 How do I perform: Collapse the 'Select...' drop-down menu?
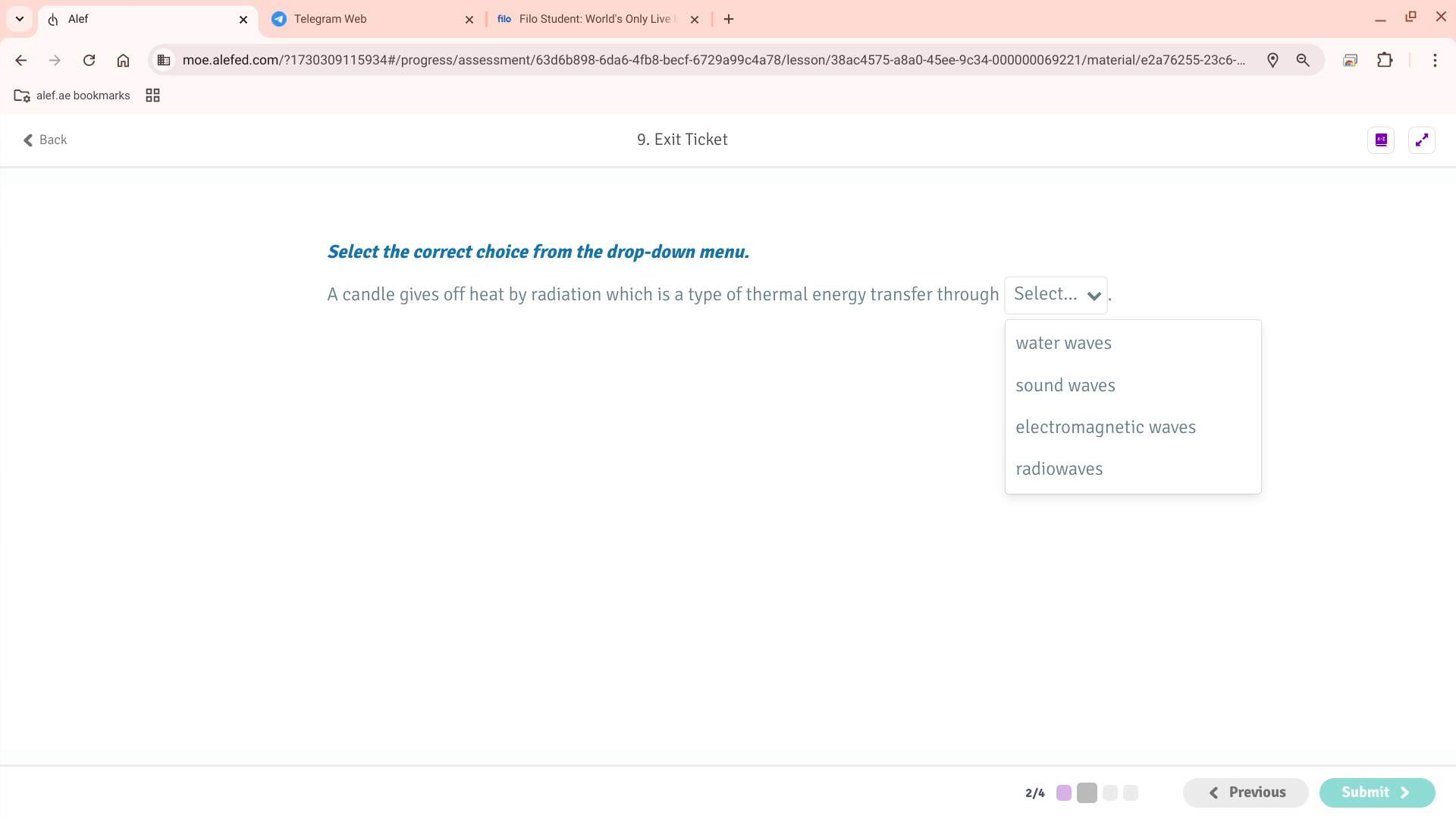1056,294
